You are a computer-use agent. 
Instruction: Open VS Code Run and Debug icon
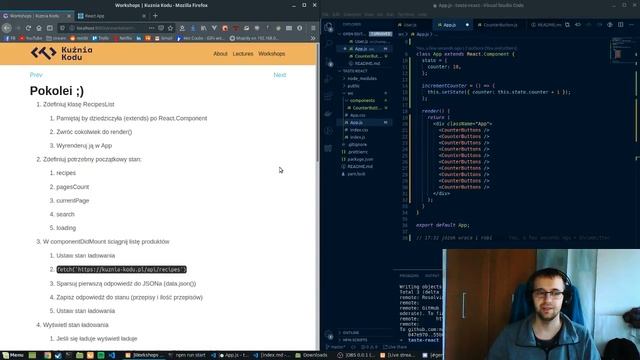click(329, 79)
